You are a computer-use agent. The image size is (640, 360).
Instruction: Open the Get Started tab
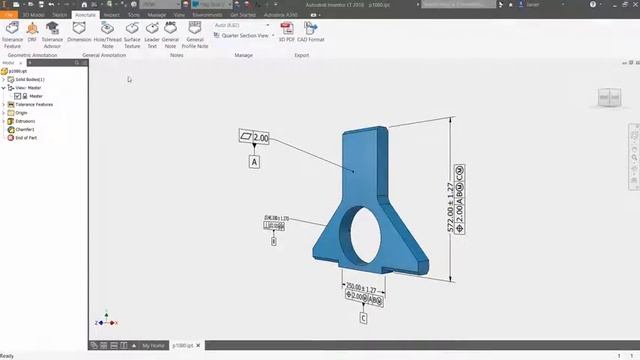tap(243, 15)
